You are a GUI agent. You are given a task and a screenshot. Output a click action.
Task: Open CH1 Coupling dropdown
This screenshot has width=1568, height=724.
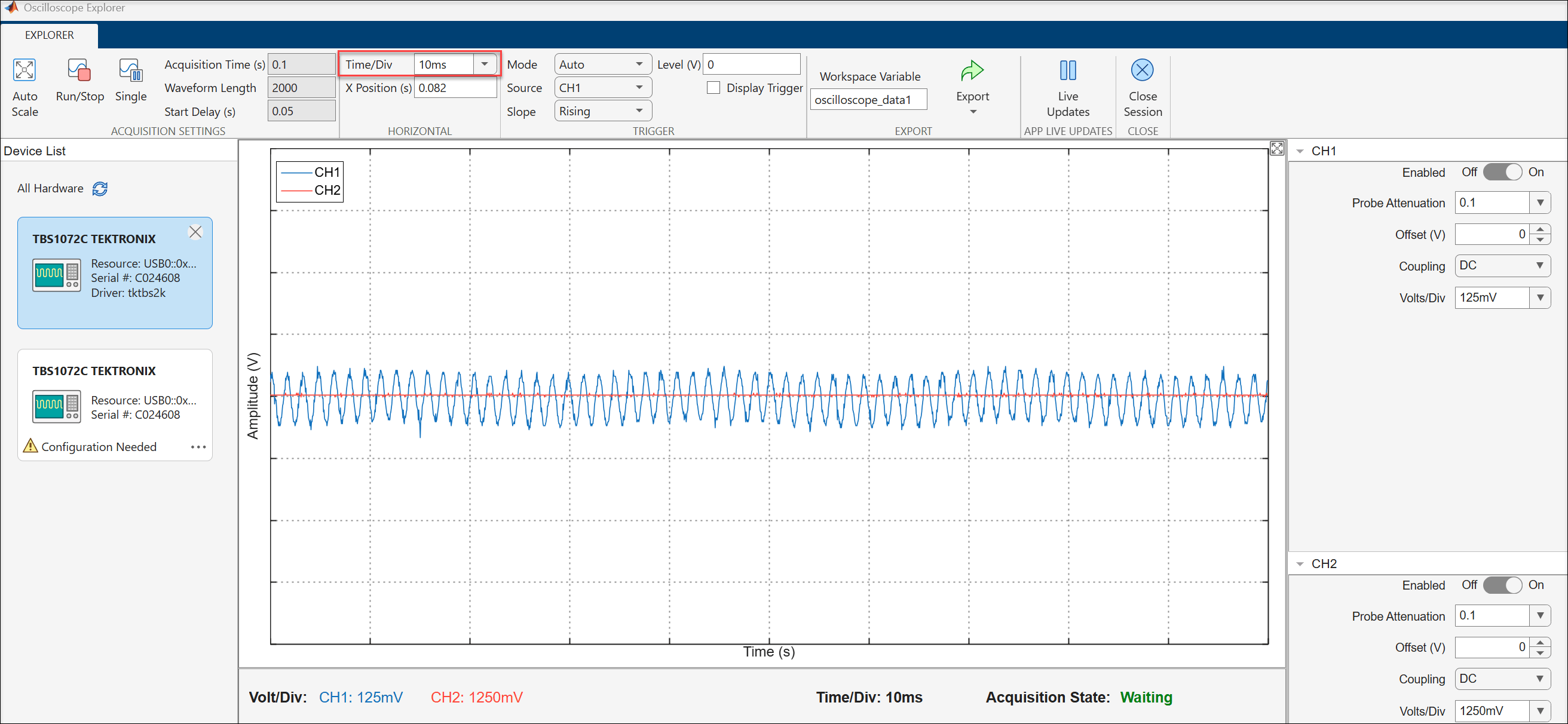point(1502,266)
